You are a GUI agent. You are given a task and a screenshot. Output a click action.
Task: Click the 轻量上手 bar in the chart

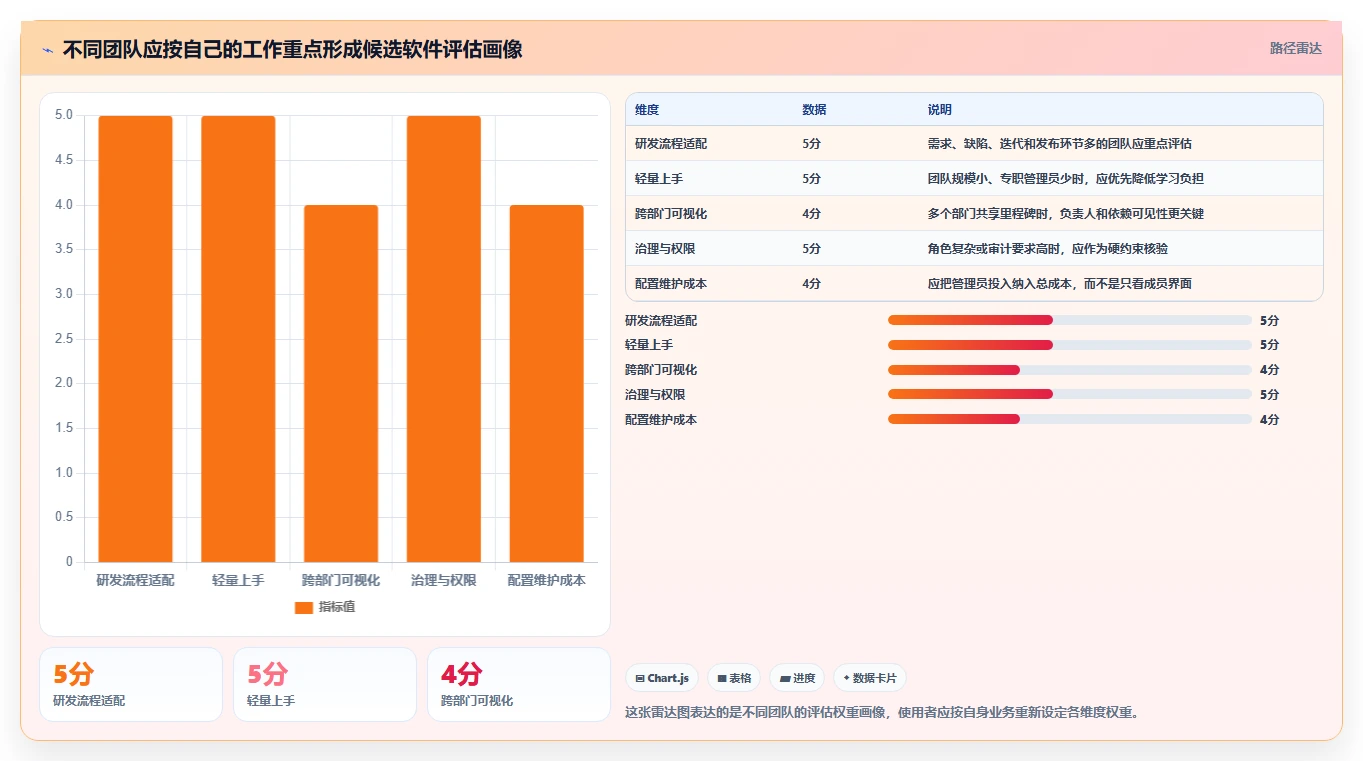pos(238,339)
